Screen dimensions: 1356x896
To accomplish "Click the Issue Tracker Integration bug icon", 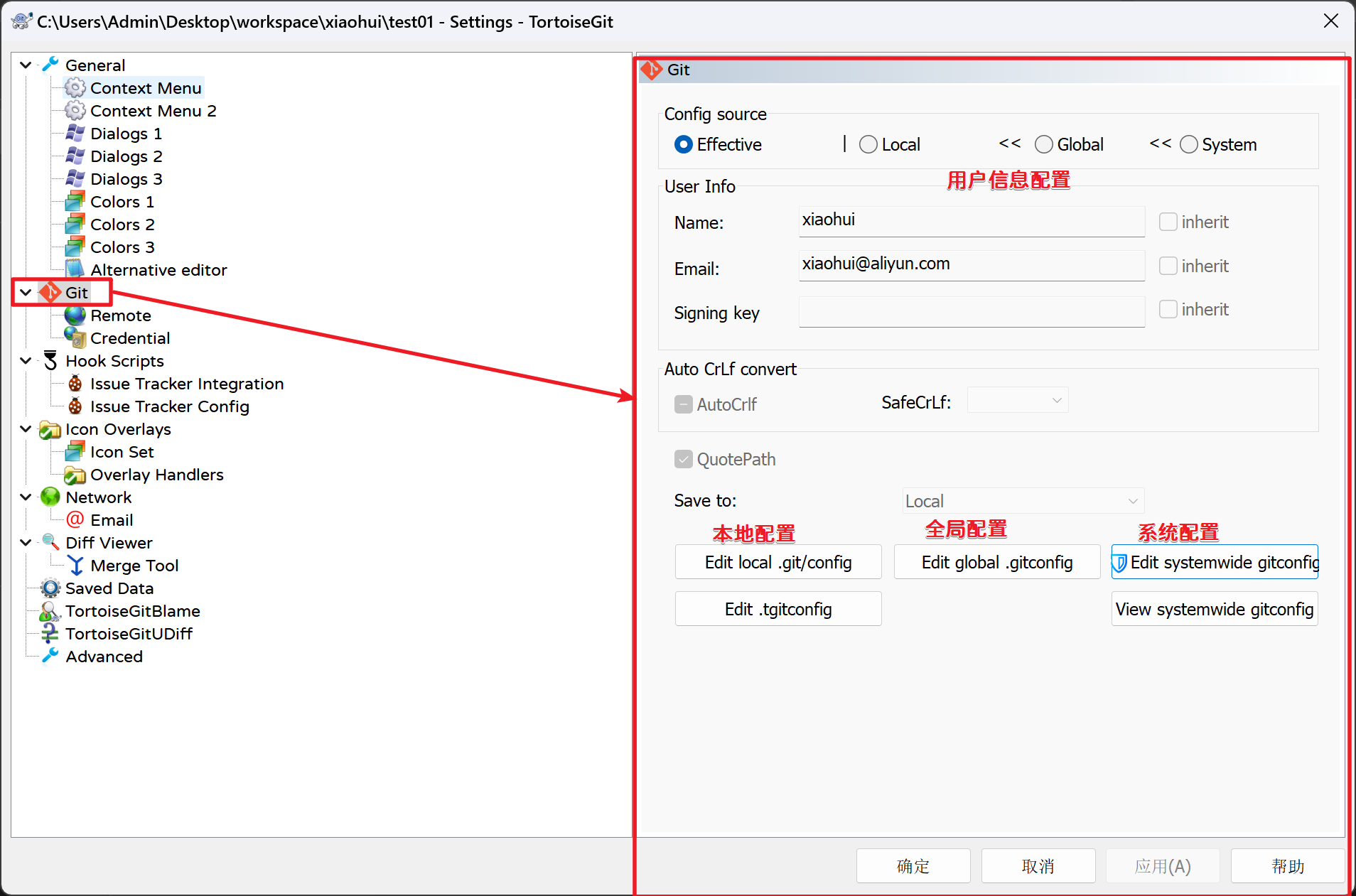I will (75, 383).
